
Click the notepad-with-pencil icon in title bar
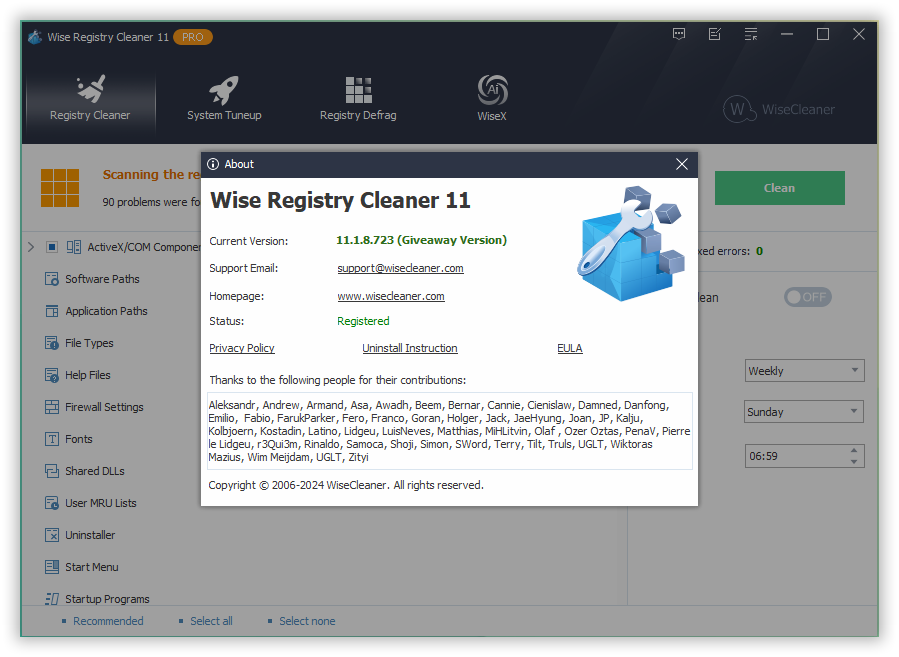[x=714, y=34]
